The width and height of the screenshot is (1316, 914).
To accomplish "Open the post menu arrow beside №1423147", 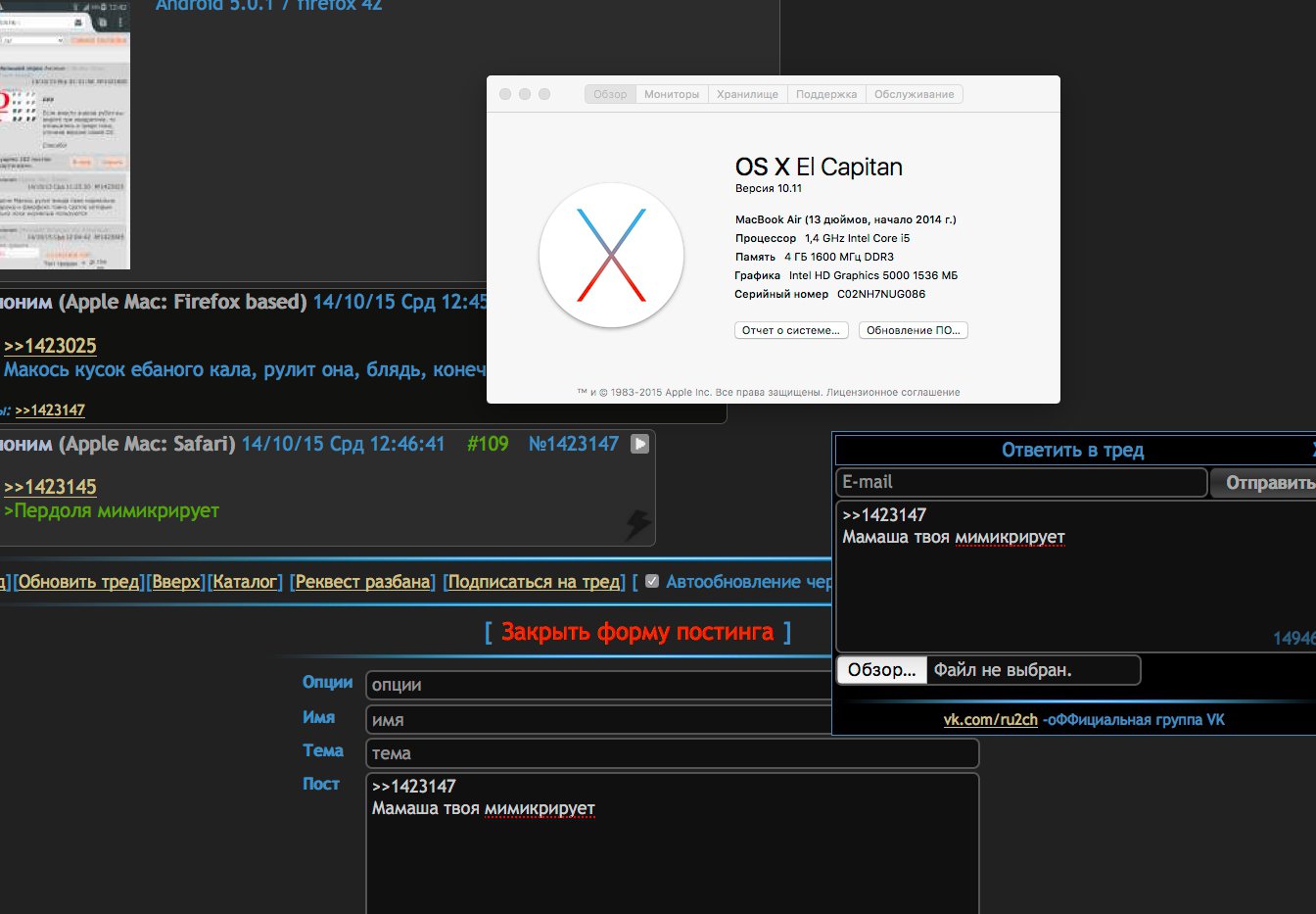I will coord(639,444).
